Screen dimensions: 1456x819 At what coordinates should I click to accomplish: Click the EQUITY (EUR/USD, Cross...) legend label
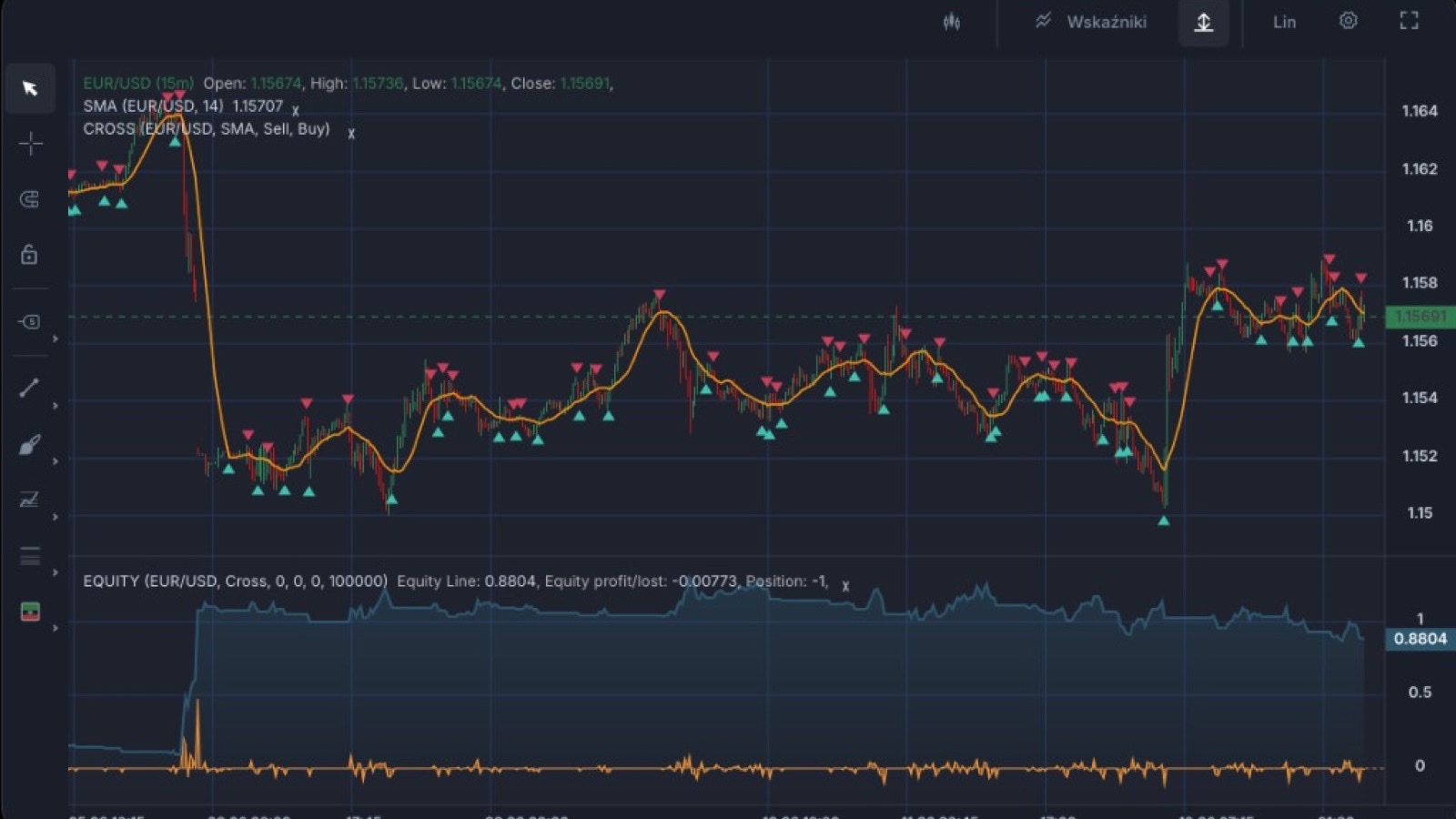pyautogui.click(x=235, y=581)
